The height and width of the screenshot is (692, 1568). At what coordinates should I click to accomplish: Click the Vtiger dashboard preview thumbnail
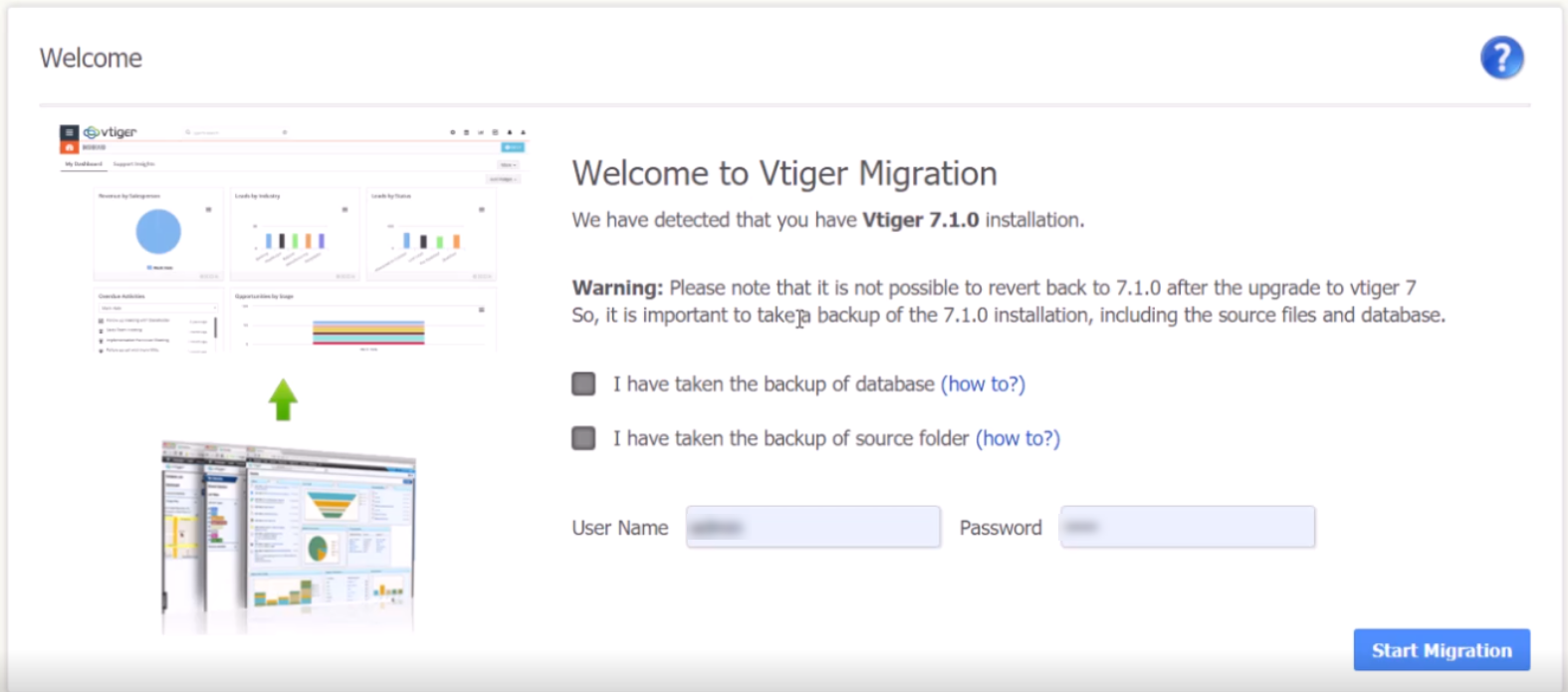point(293,237)
